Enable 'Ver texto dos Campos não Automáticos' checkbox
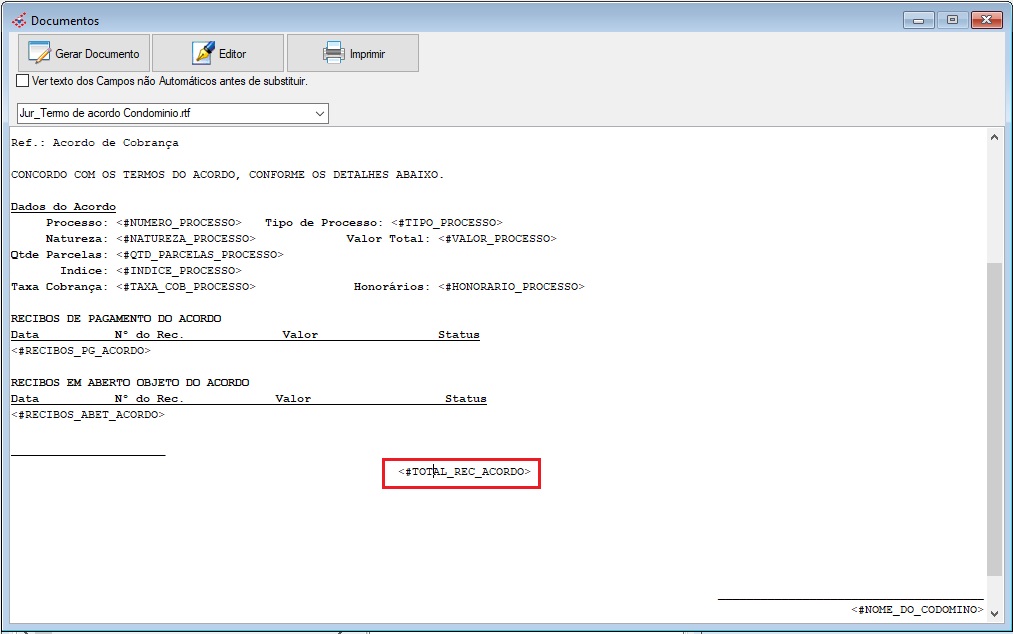The height and width of the screenshot is (634, 1013). click(x=23, y=81)
